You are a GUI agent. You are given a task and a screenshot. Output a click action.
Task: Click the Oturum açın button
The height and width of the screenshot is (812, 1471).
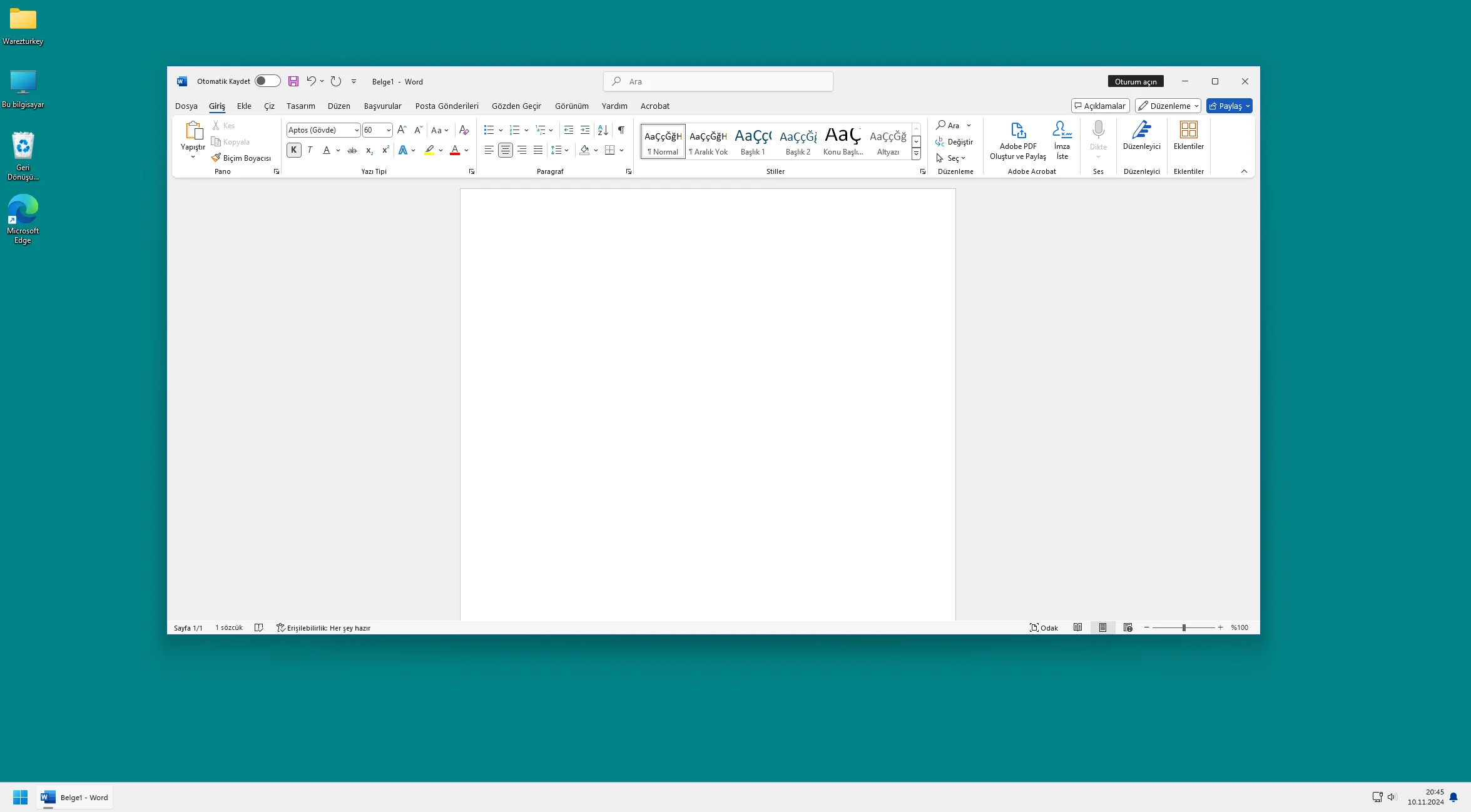[1135, 81]
